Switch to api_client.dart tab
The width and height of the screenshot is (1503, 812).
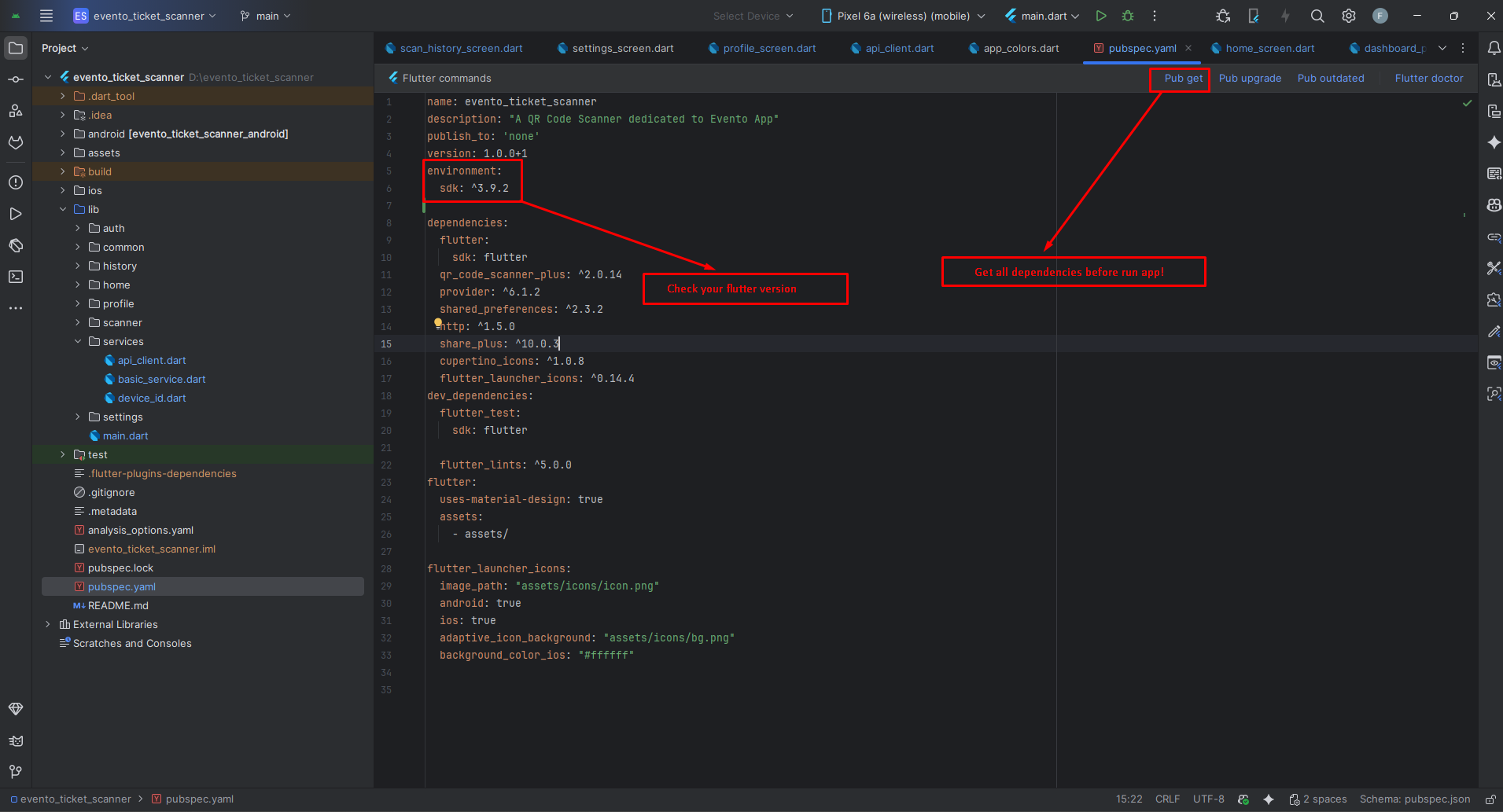point(893,48)
